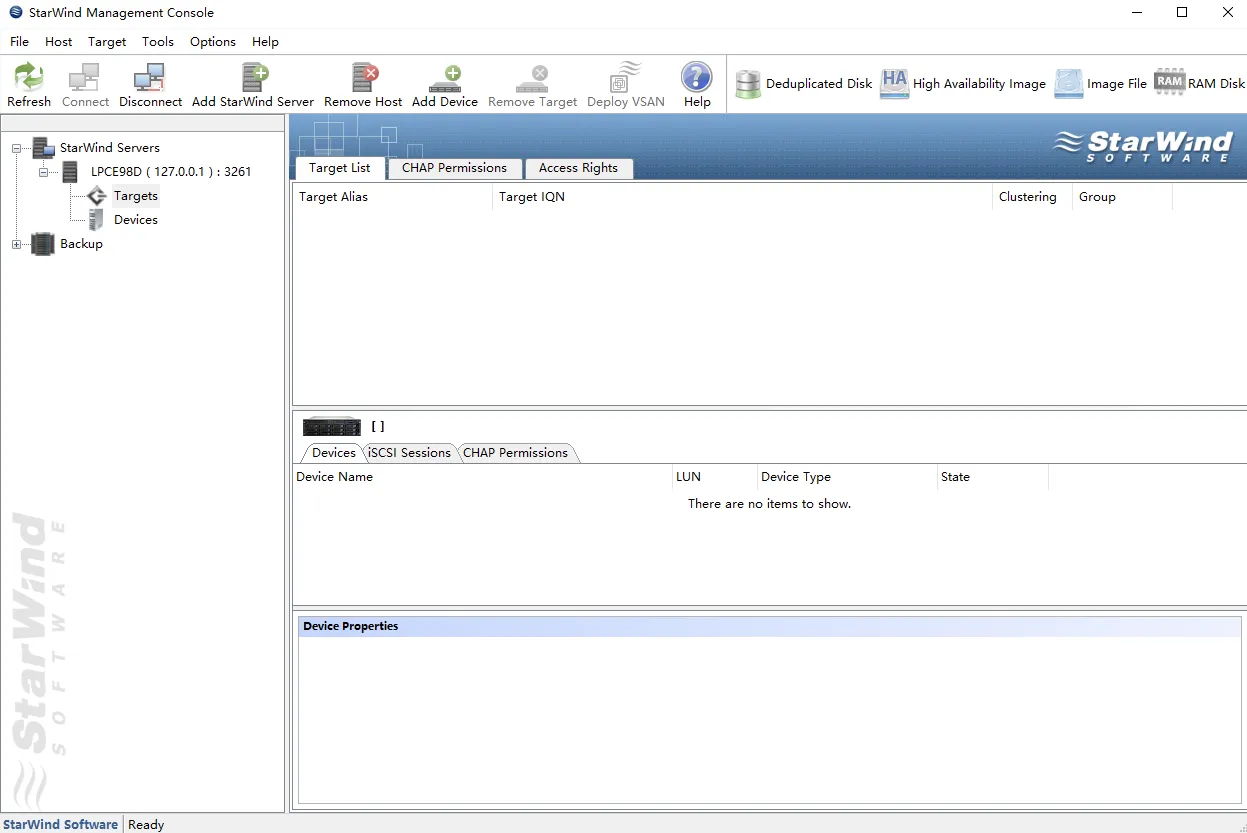Select the Add Device toolbar icon
Image resolution: width=1247 pixels, height=833 pixels.
444,84
